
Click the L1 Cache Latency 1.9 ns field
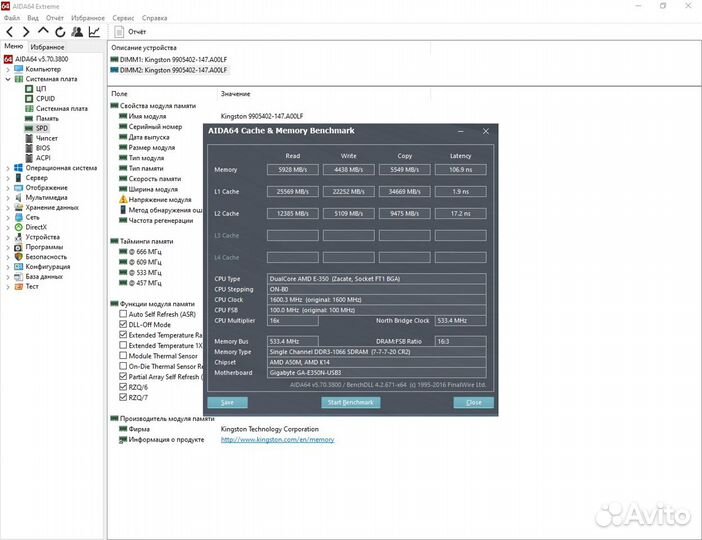(461, 192)
